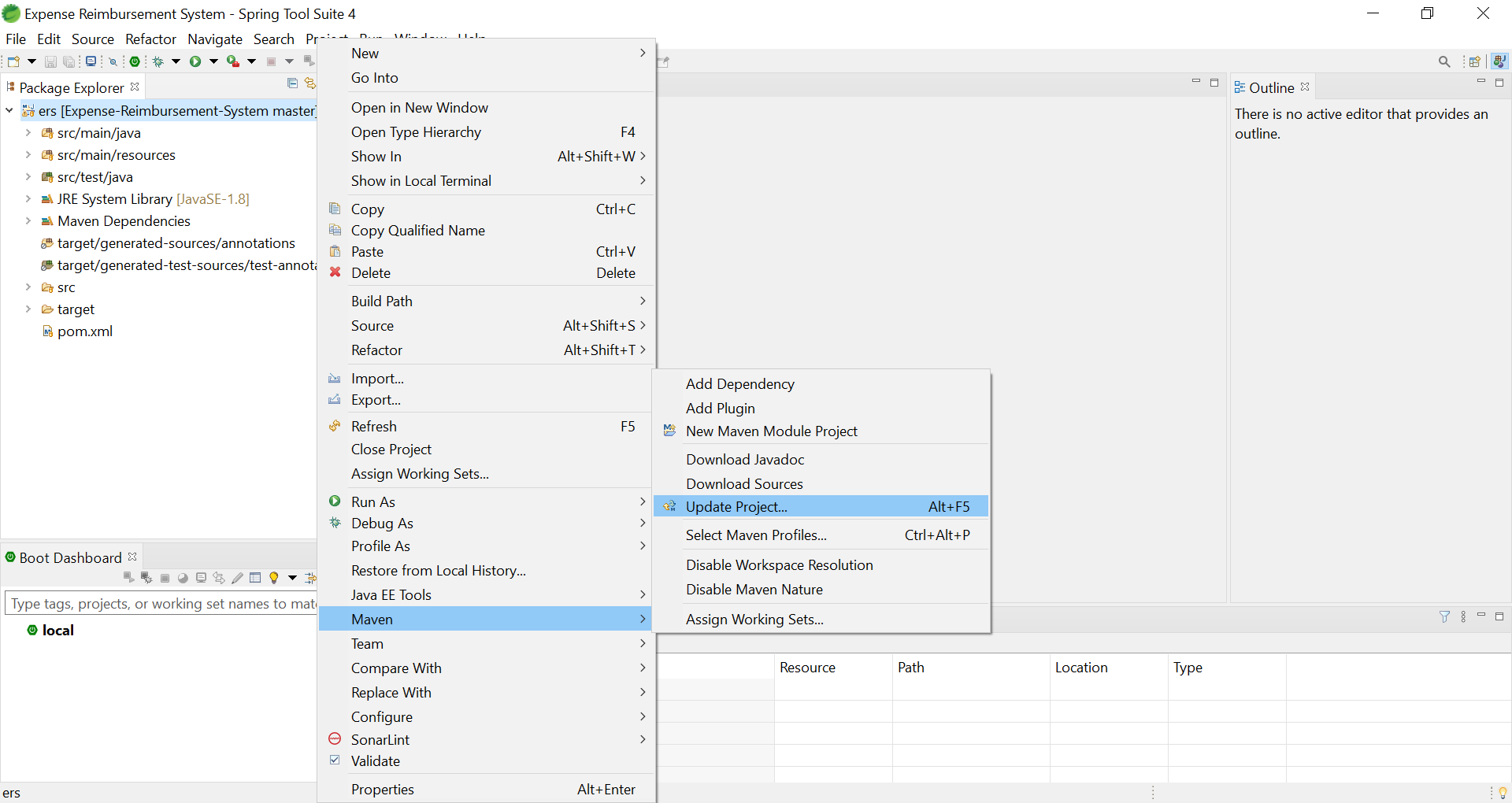
Task: Click the New wizard toolbar icon
Action: 13,61
